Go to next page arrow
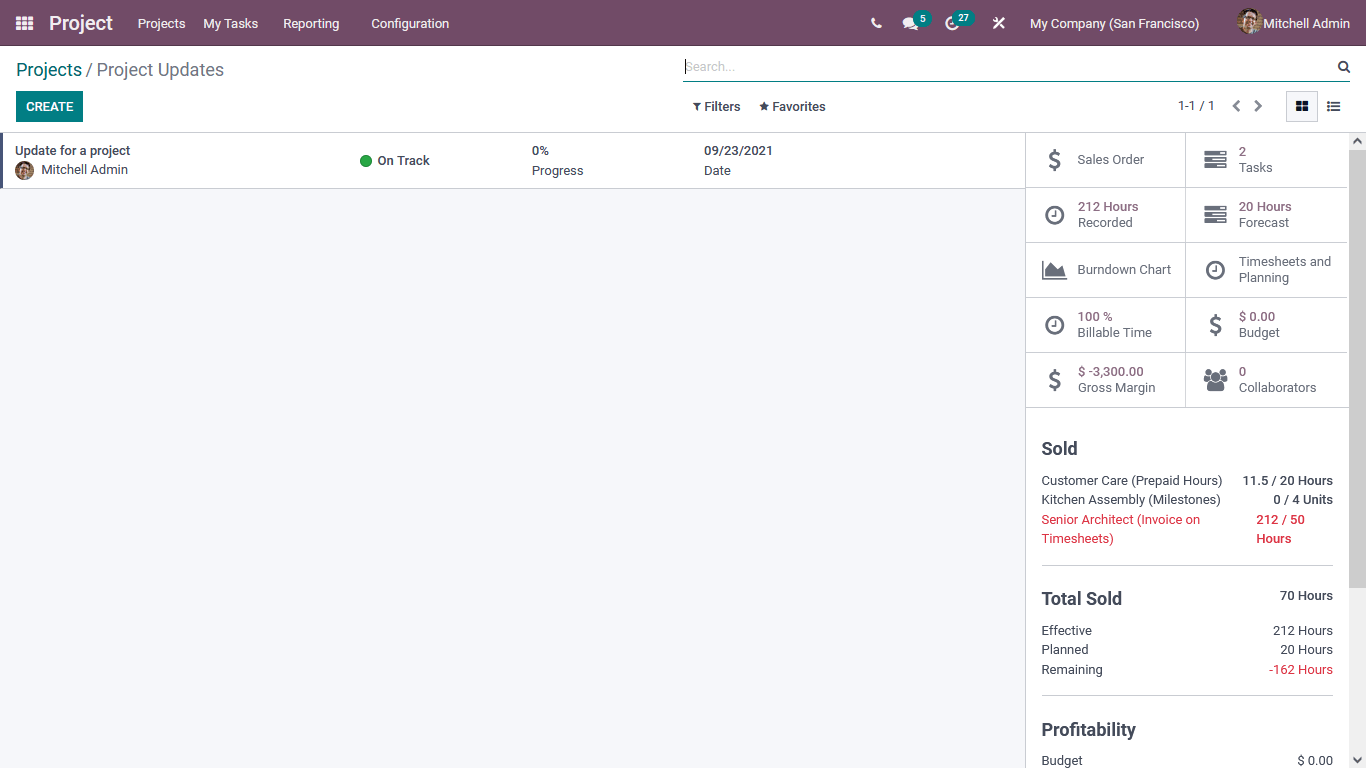This screenshot has width=1366, height=768. 1258,106
